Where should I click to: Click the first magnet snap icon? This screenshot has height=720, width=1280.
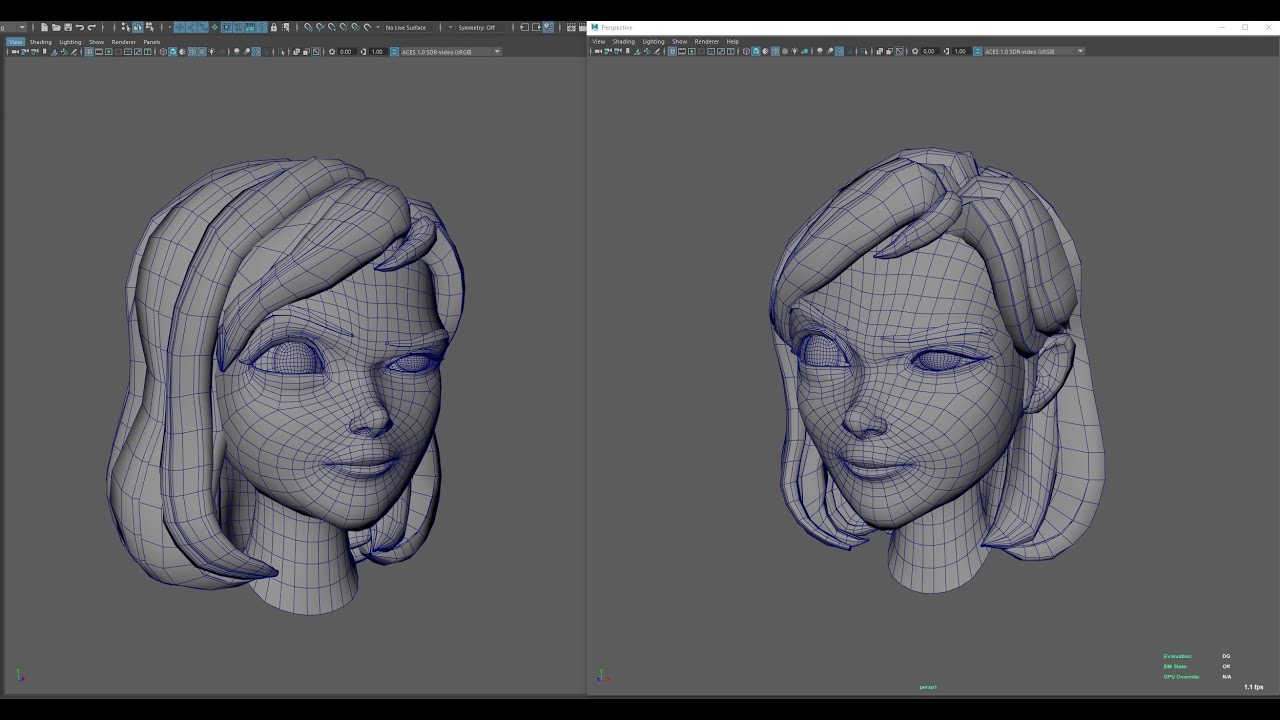[308, 27]
